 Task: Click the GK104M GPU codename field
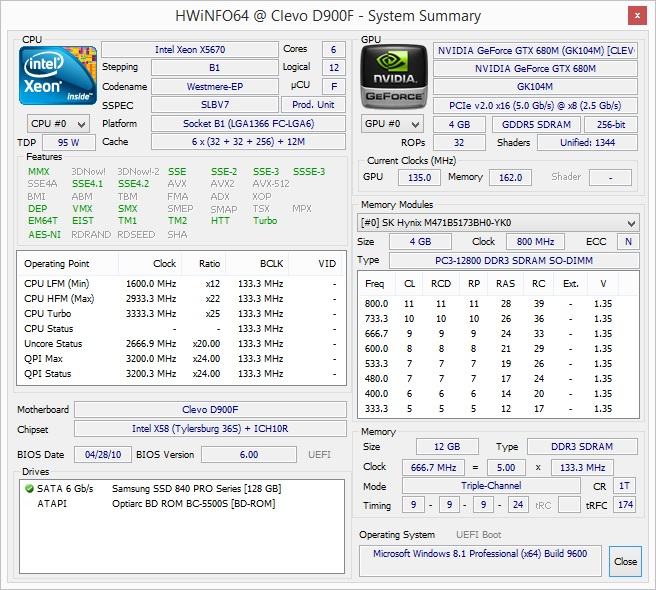coord(535,87)
